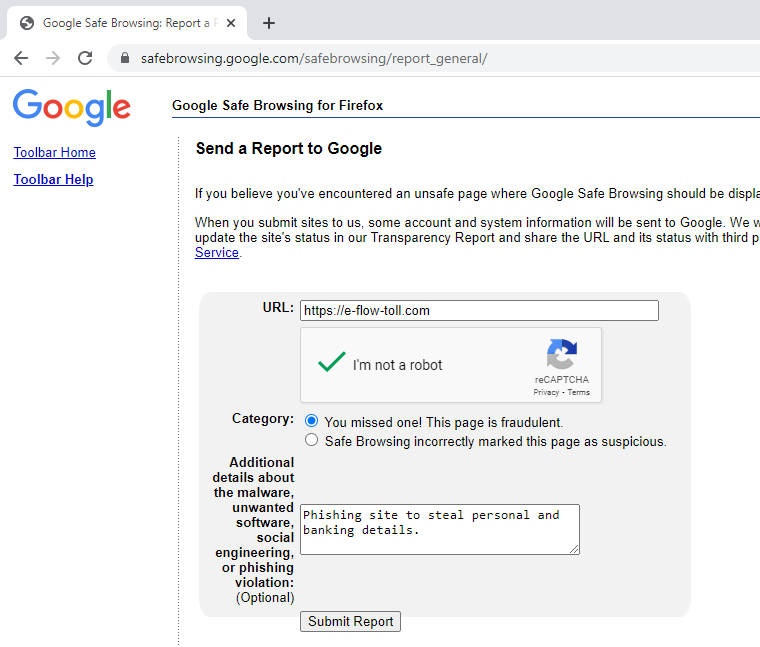Open the Toolbar Home link
Viewport: 760px width, 647px height.
55,152
